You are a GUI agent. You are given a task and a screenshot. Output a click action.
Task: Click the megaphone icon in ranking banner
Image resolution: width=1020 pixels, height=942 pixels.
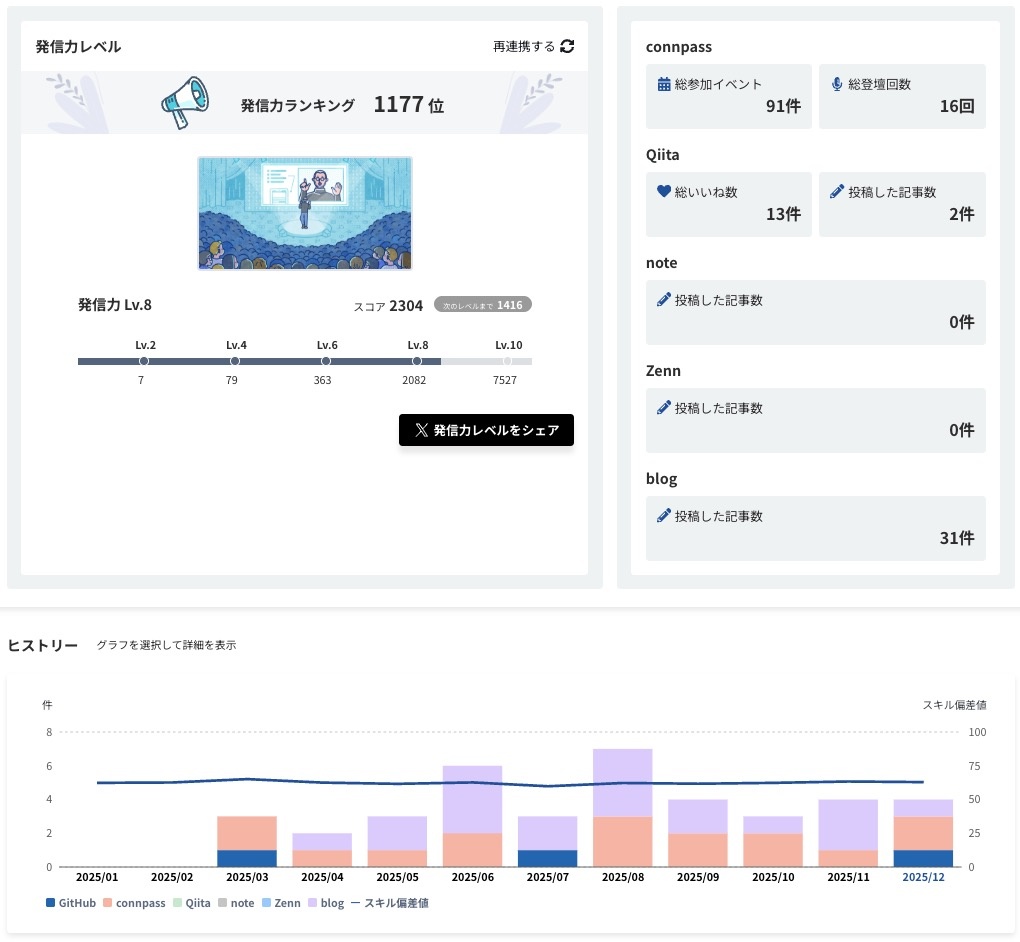[185, 101]
